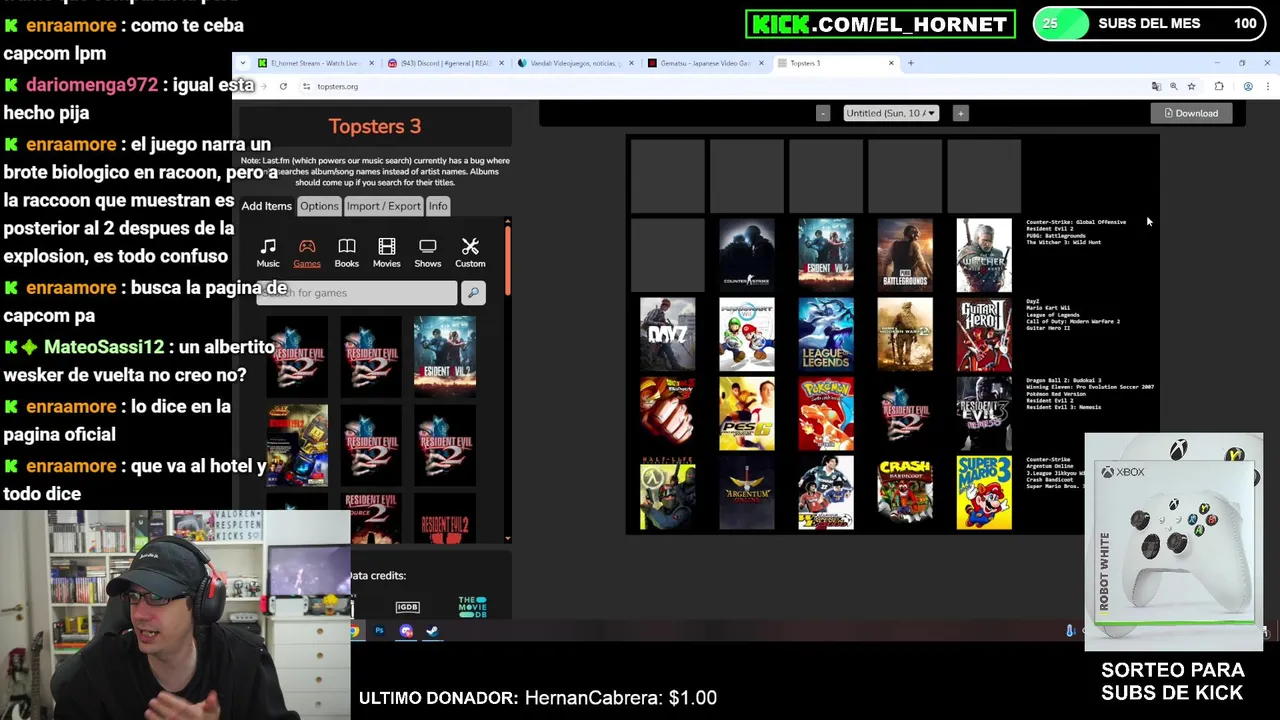
Task: Select the Modern Warfare 2 cover
Action: point(905,334)
